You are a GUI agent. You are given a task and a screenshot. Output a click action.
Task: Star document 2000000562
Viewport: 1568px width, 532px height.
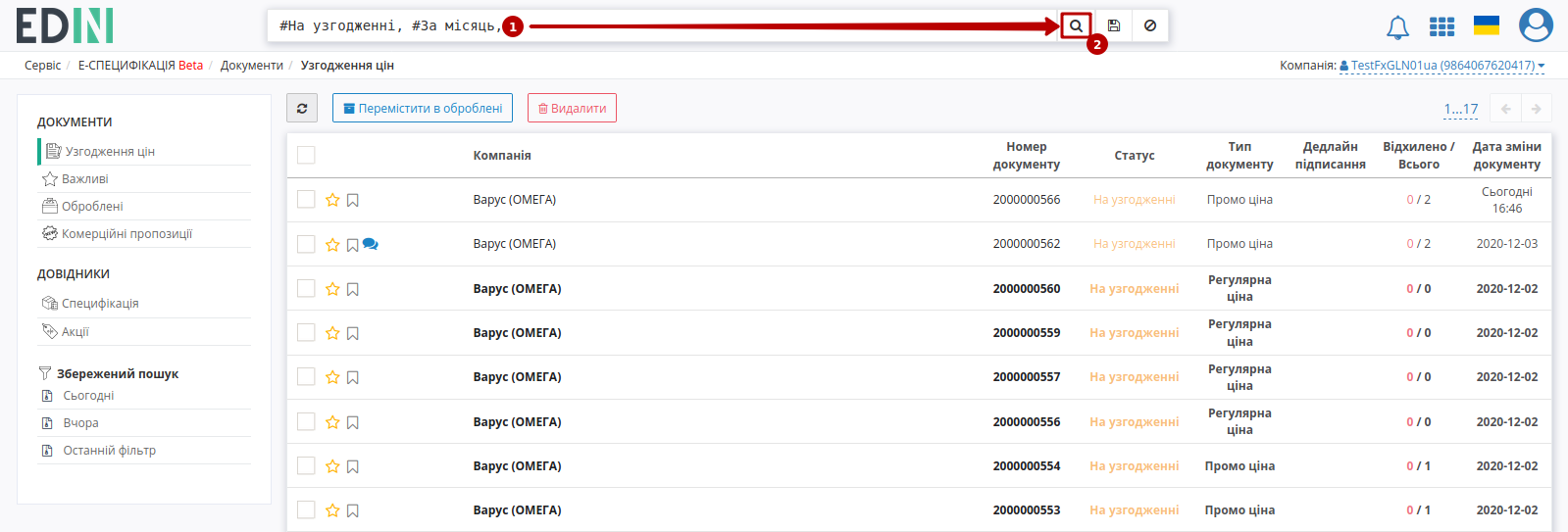tap(332, 244)
